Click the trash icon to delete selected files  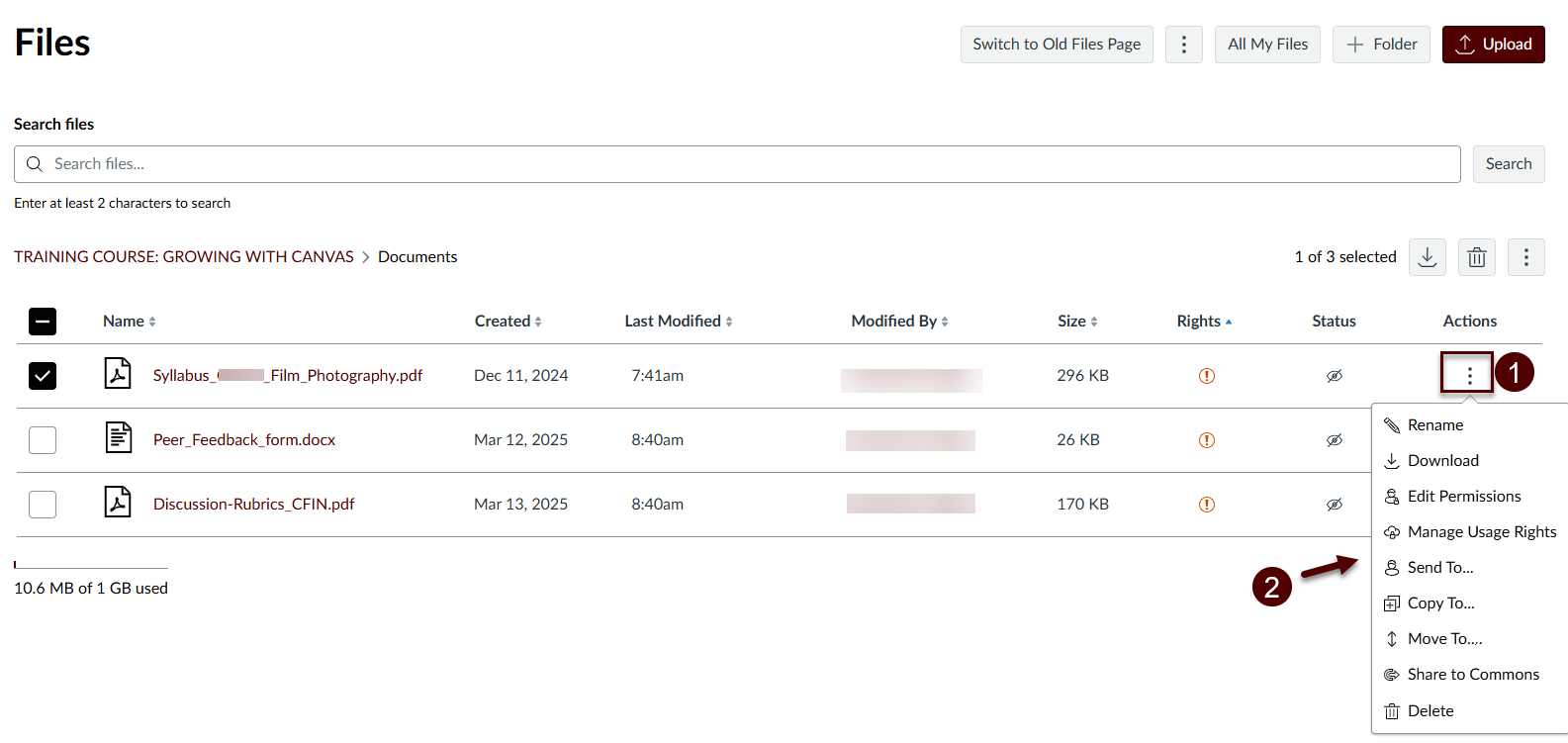(x=1476, y=257)
